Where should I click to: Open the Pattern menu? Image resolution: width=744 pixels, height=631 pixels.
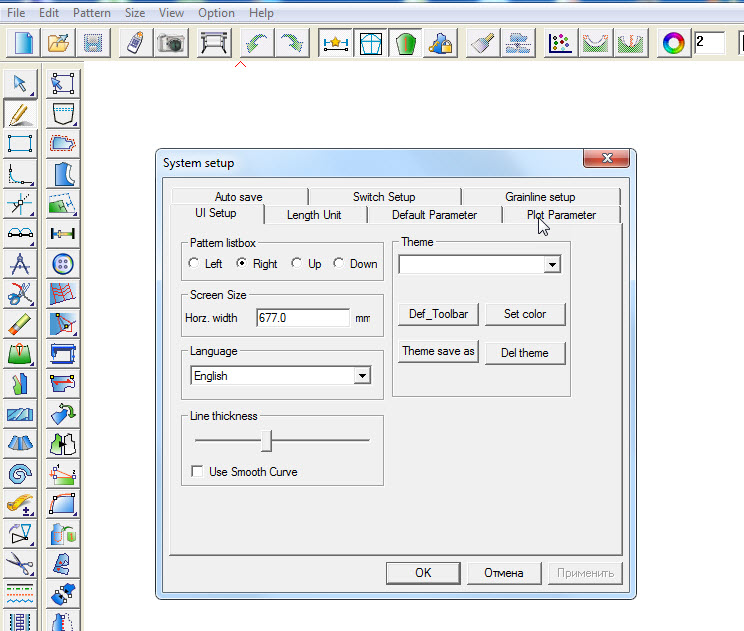point(92,13)
